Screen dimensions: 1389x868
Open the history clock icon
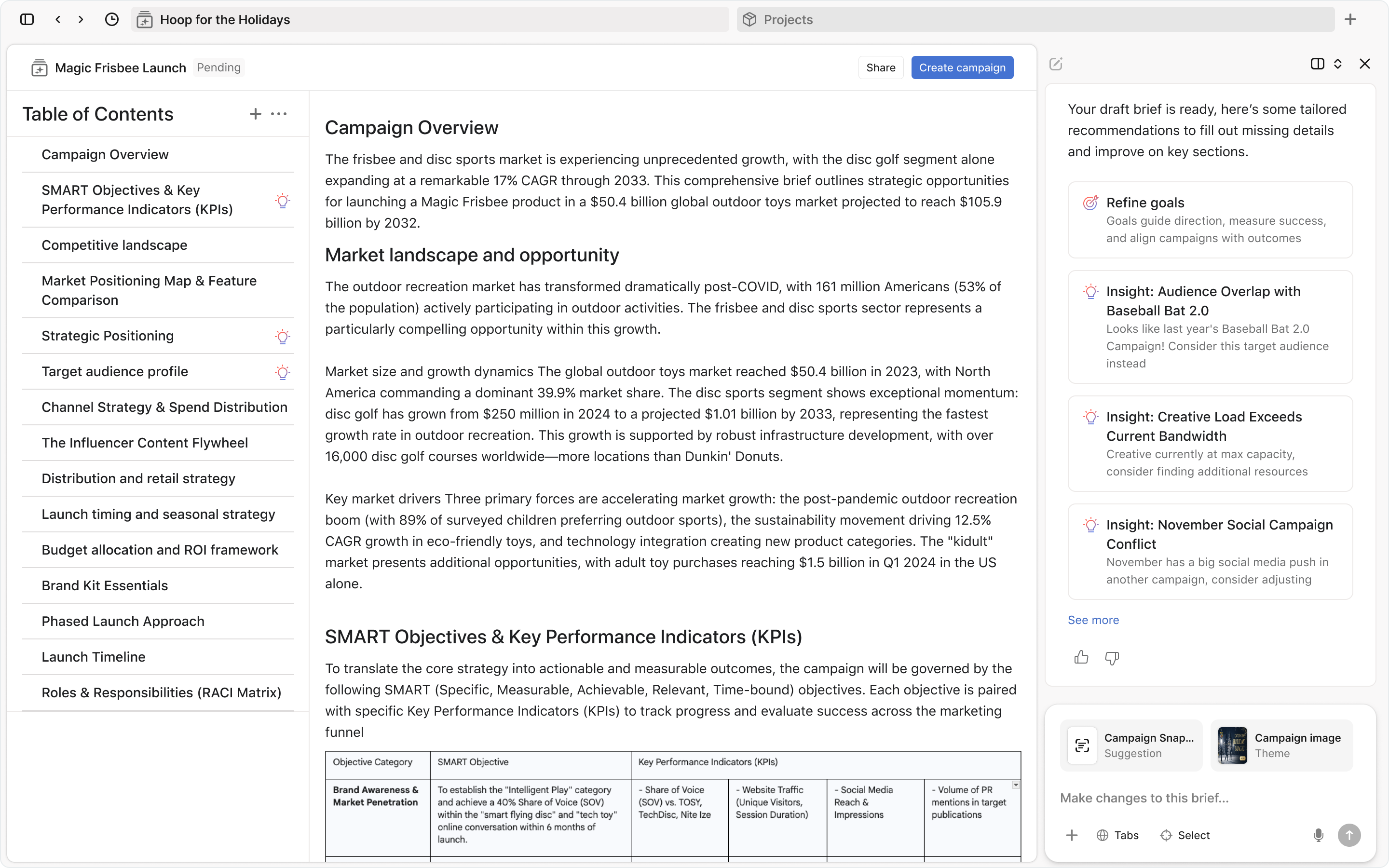point(112,19)
